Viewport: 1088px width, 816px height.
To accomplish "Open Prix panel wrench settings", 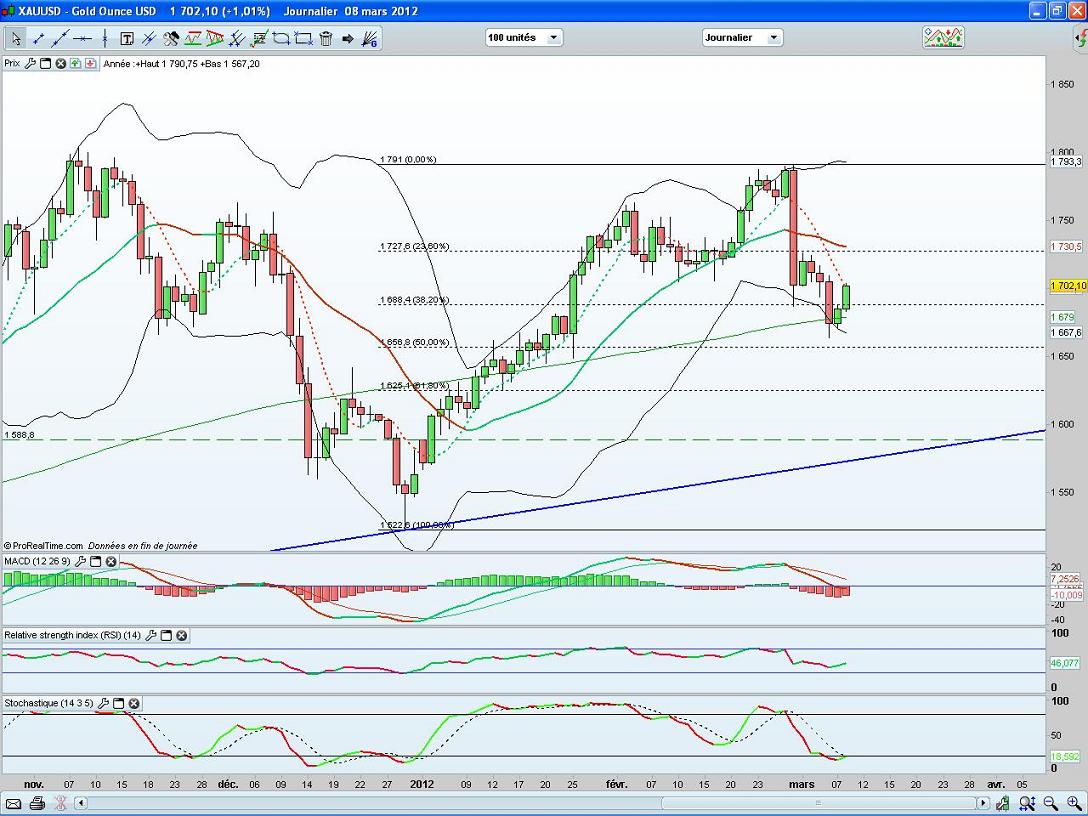I will (30, 64).
